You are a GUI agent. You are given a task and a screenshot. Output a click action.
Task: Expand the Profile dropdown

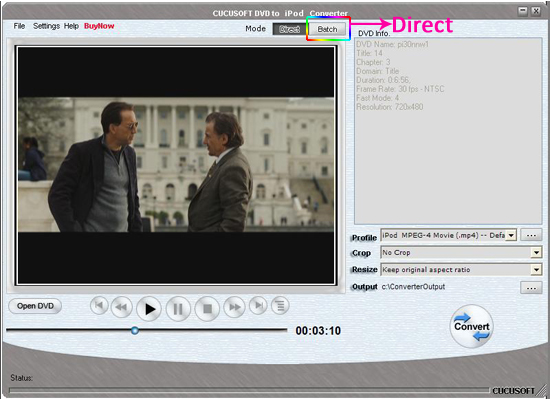click(511, 235)
